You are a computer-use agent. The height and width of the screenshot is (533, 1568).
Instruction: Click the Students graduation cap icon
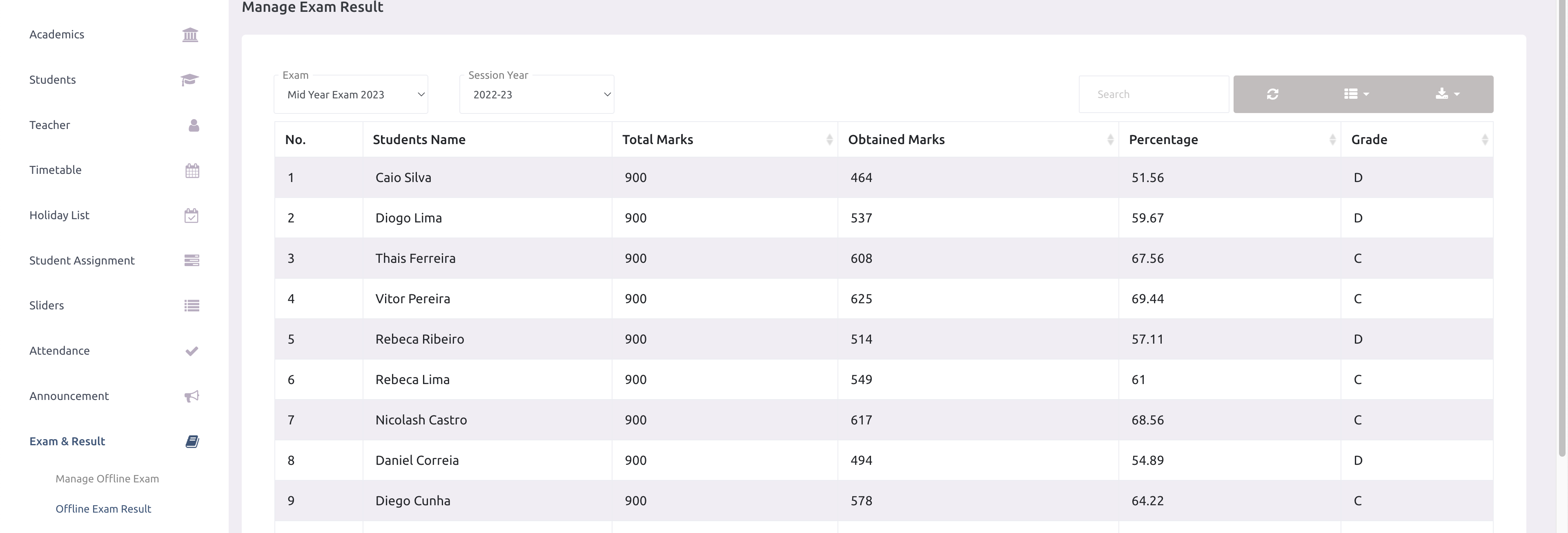pos(190,80)
